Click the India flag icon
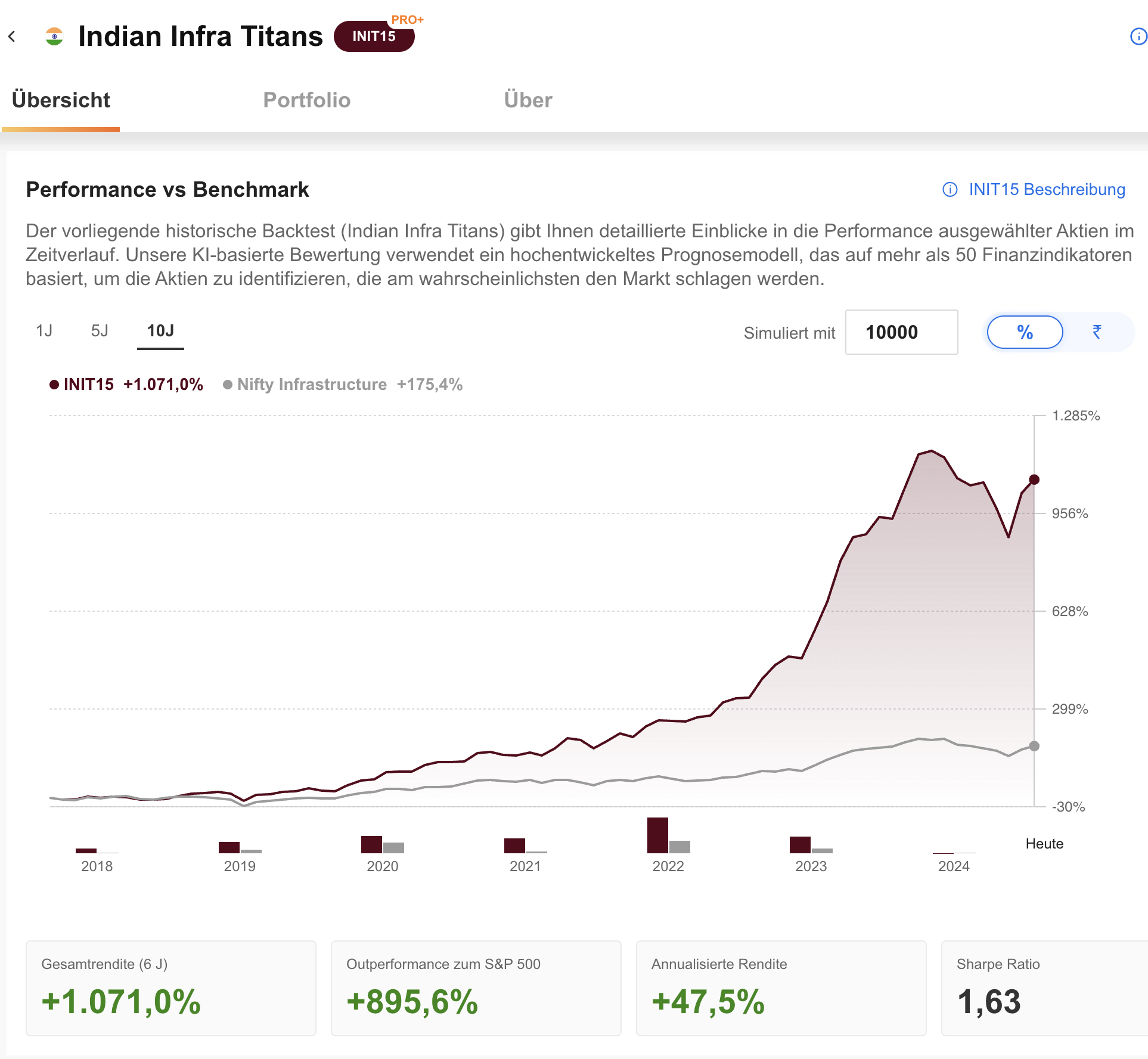The width and height of the screenshot is (1148, 1059). [54, 36]
